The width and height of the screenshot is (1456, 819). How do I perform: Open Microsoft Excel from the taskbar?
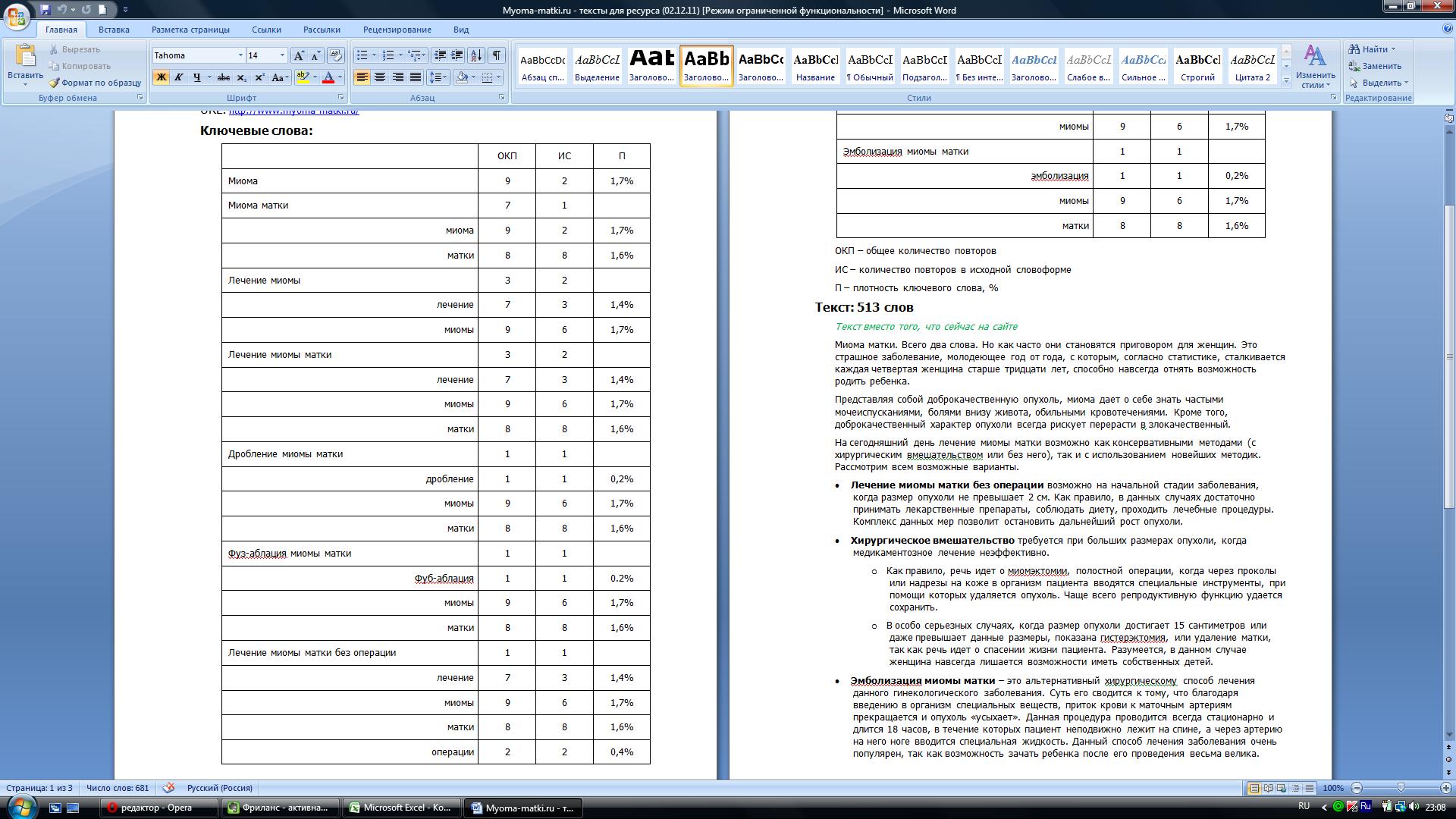click(x=402, y=808)
